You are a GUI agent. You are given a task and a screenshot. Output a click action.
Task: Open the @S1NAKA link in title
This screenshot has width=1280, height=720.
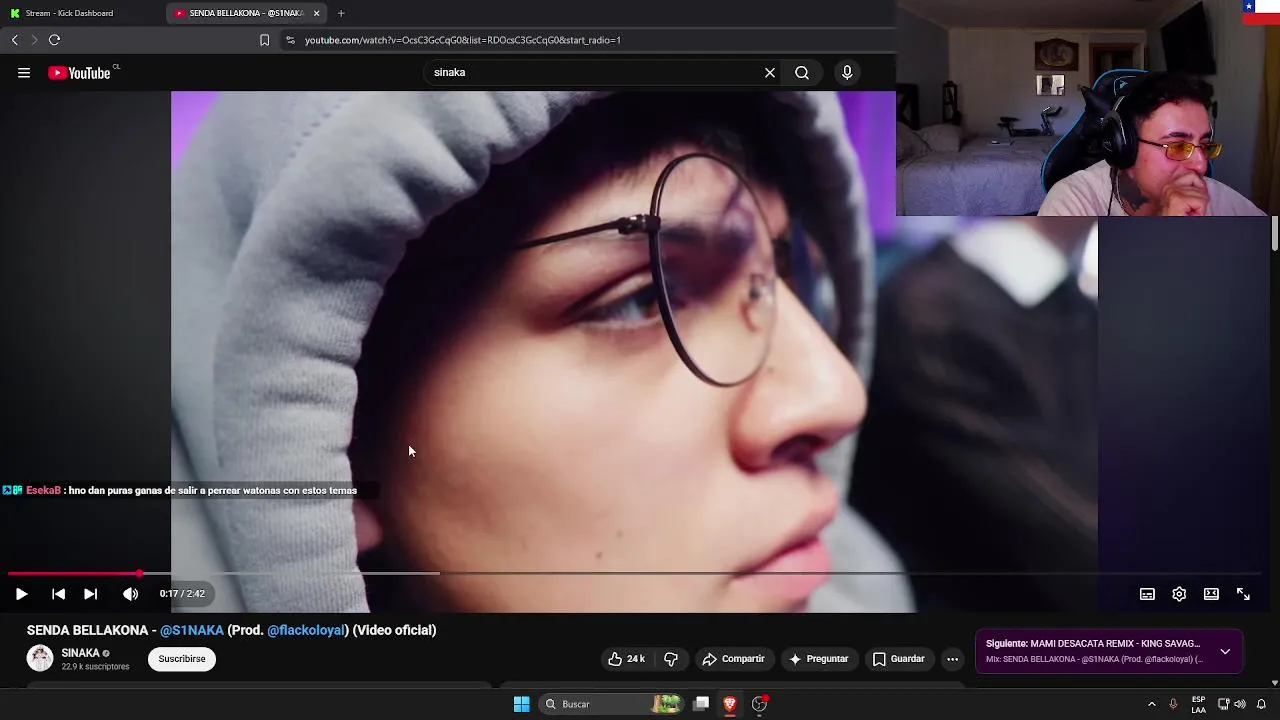coord(192,630)
